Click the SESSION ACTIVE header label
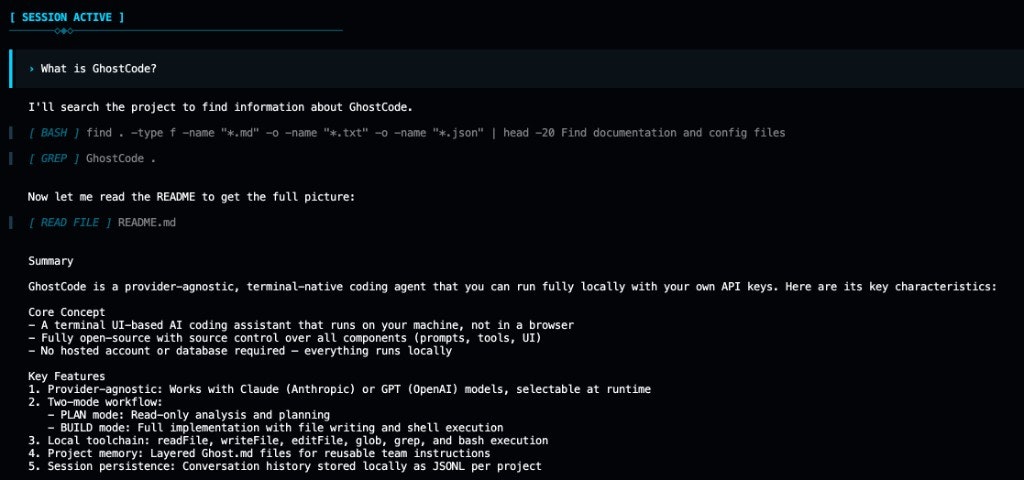Viewport: 1024px width, 480px height. tap(67, 18)
